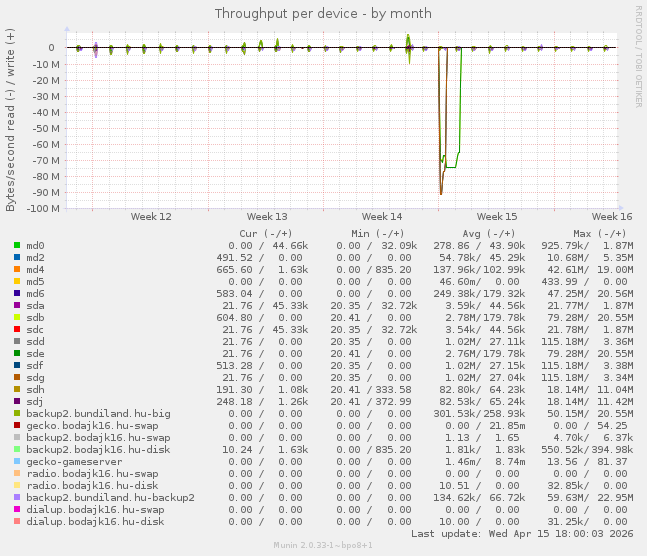Click the 'sdf' legend label

(35, 365)
